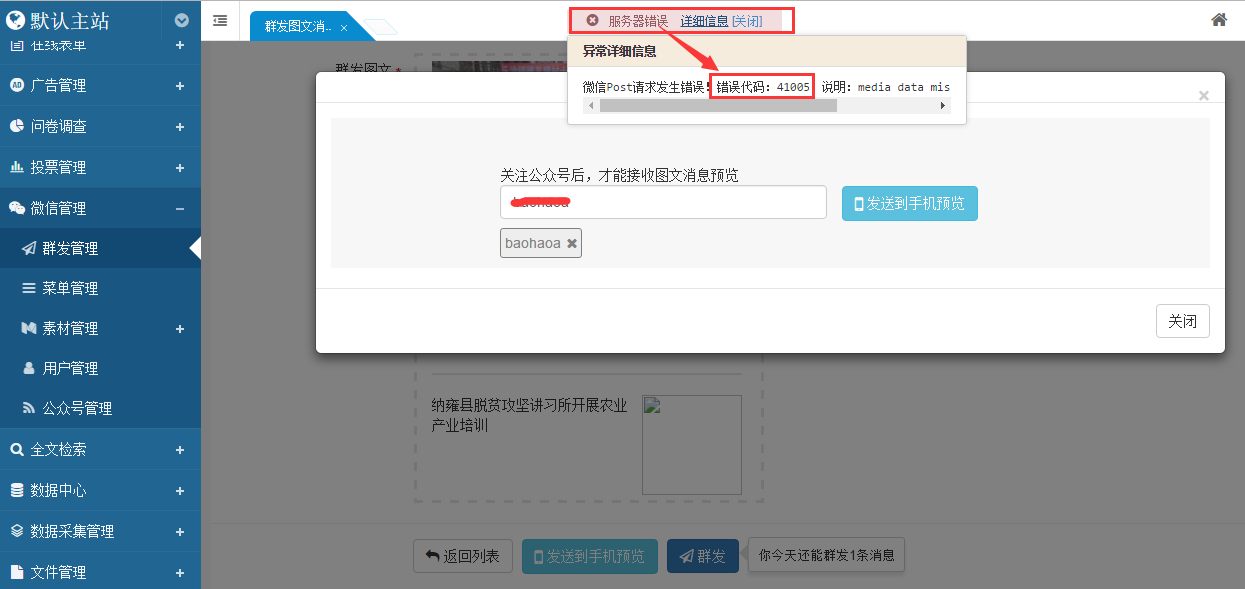Open 群发管理 in sidebar
Viewport: 1245px width, 589px height.
tap(70, 248)
